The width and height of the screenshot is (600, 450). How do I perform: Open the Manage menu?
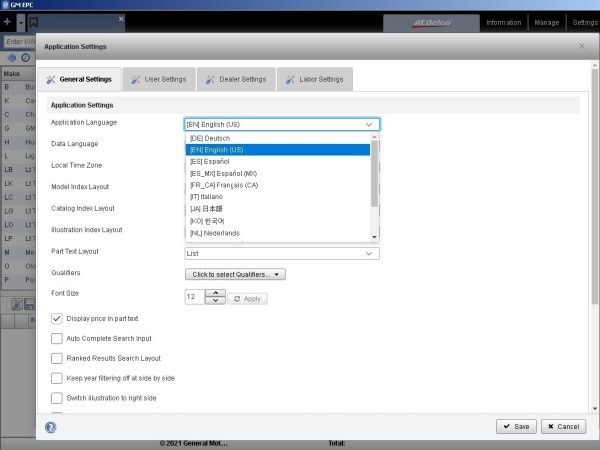coord(546,23)
